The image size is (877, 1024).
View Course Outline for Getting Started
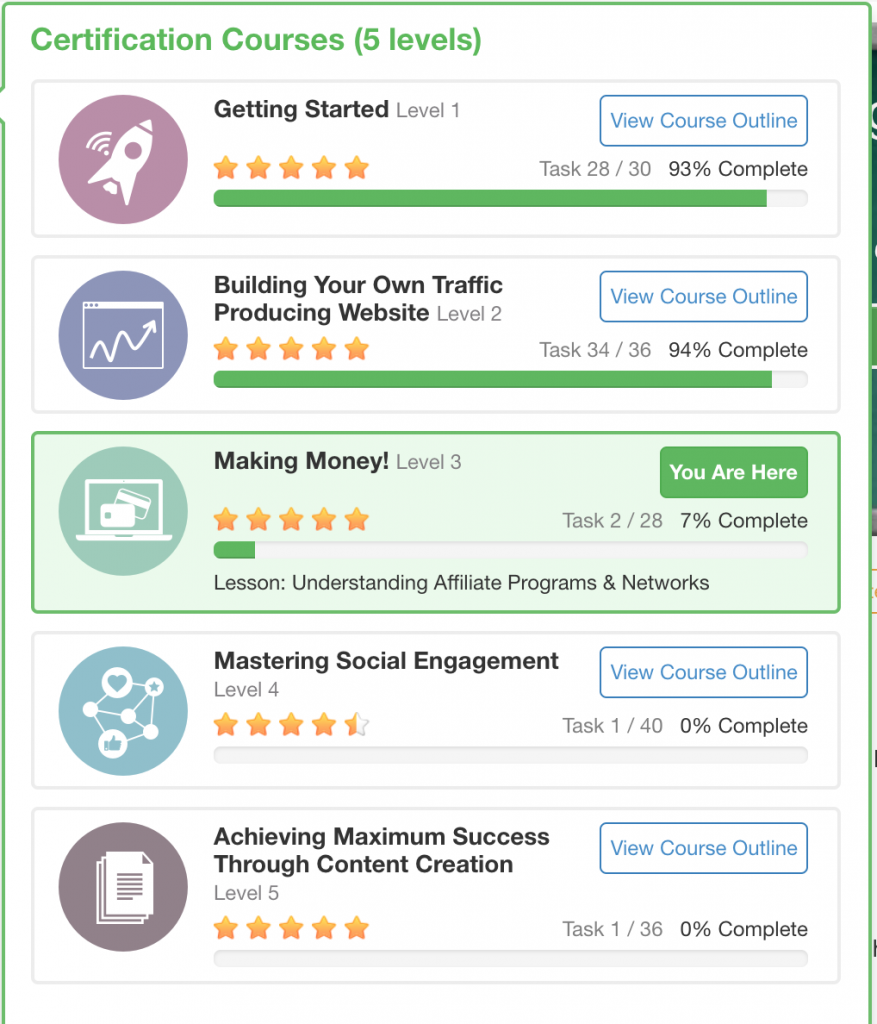coord(703,121)
